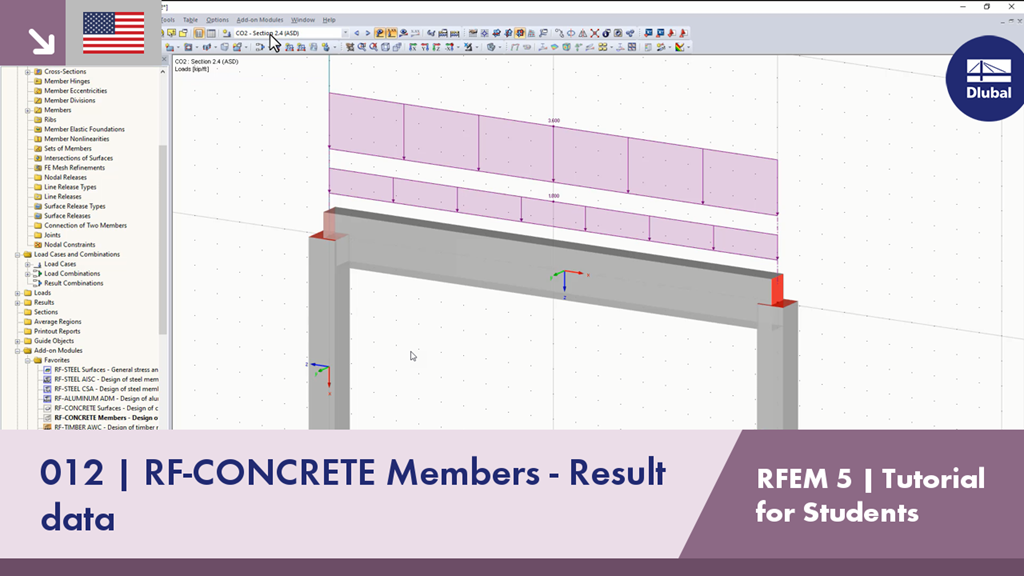Expand the Results tree node
Screen dimensions: 1024x576
click(x=18, y=302)
